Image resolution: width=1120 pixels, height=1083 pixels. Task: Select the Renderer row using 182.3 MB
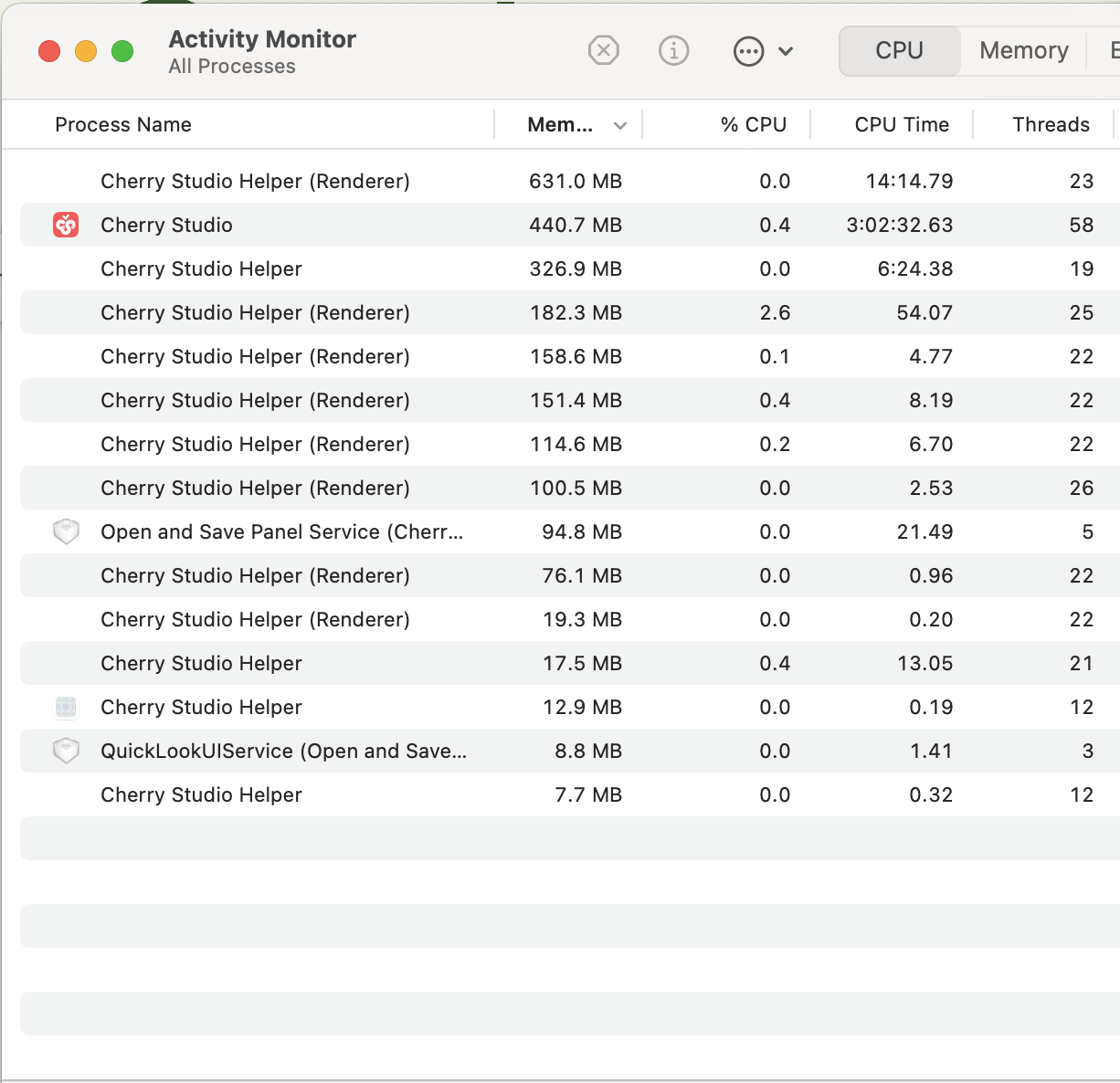click(x=570, y=312)
